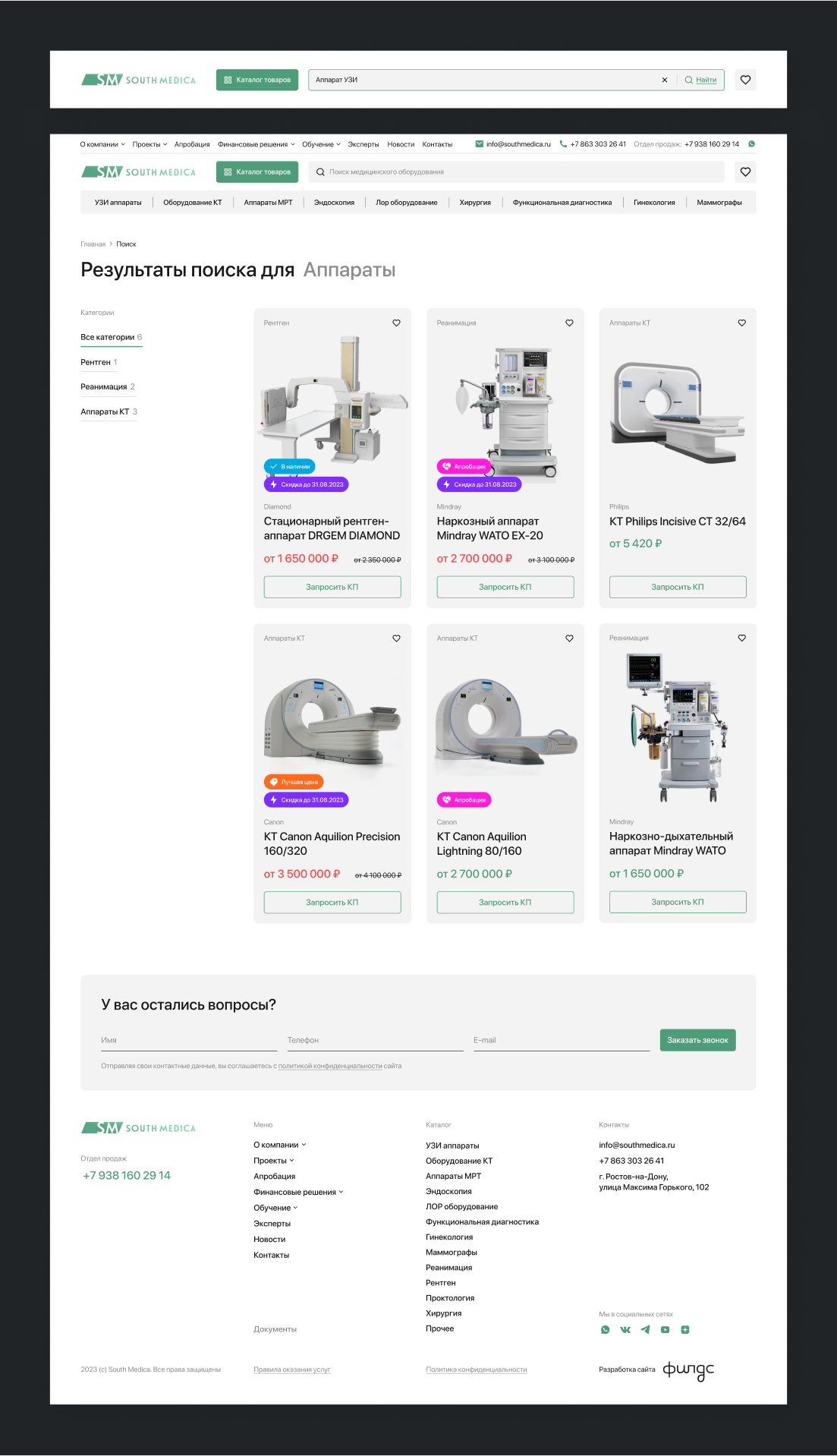
Task: Click the South Medica logo in footer
Action: pyautogui.click(x=138, y=1128)
